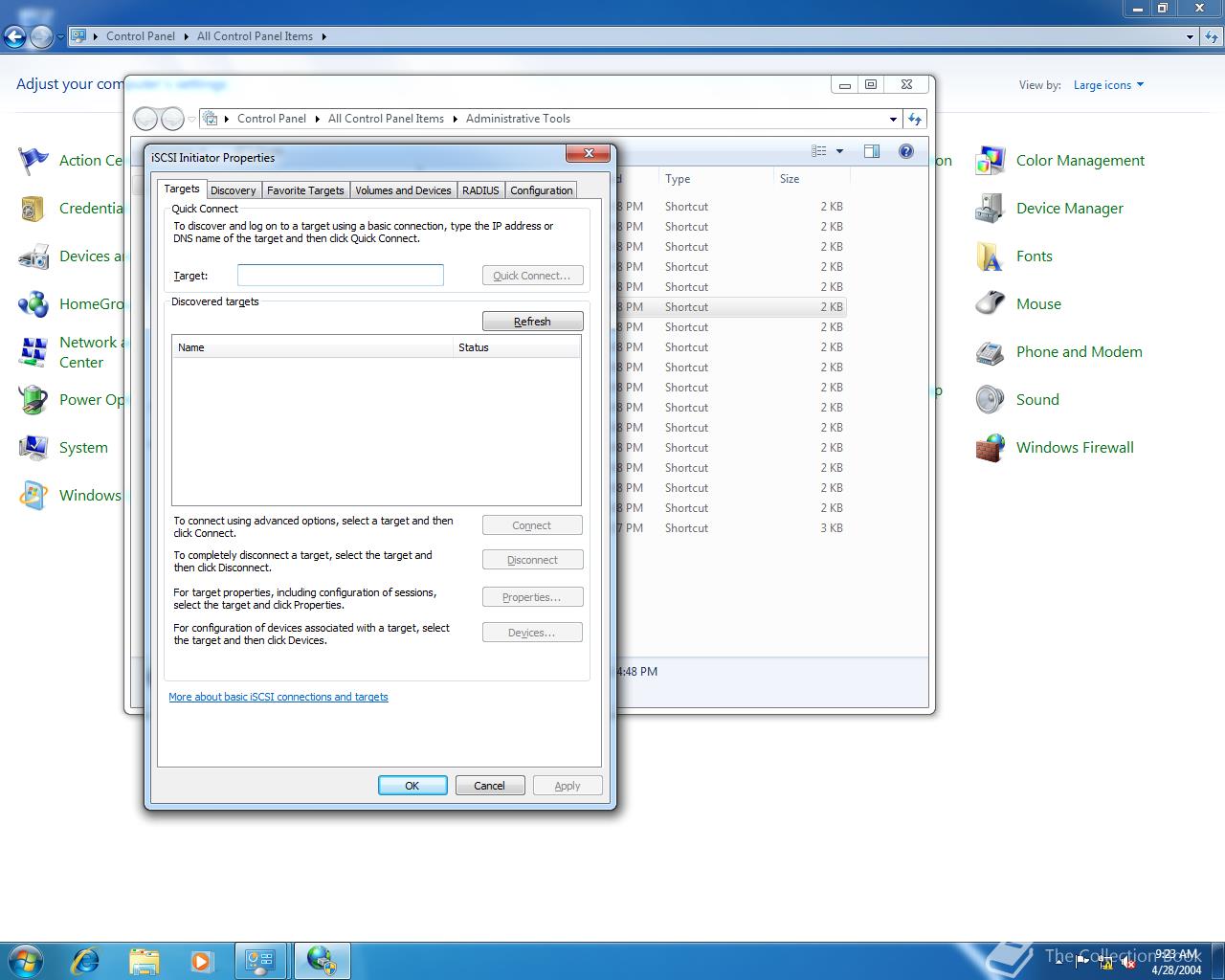Open the System icon

coord(33,448)
